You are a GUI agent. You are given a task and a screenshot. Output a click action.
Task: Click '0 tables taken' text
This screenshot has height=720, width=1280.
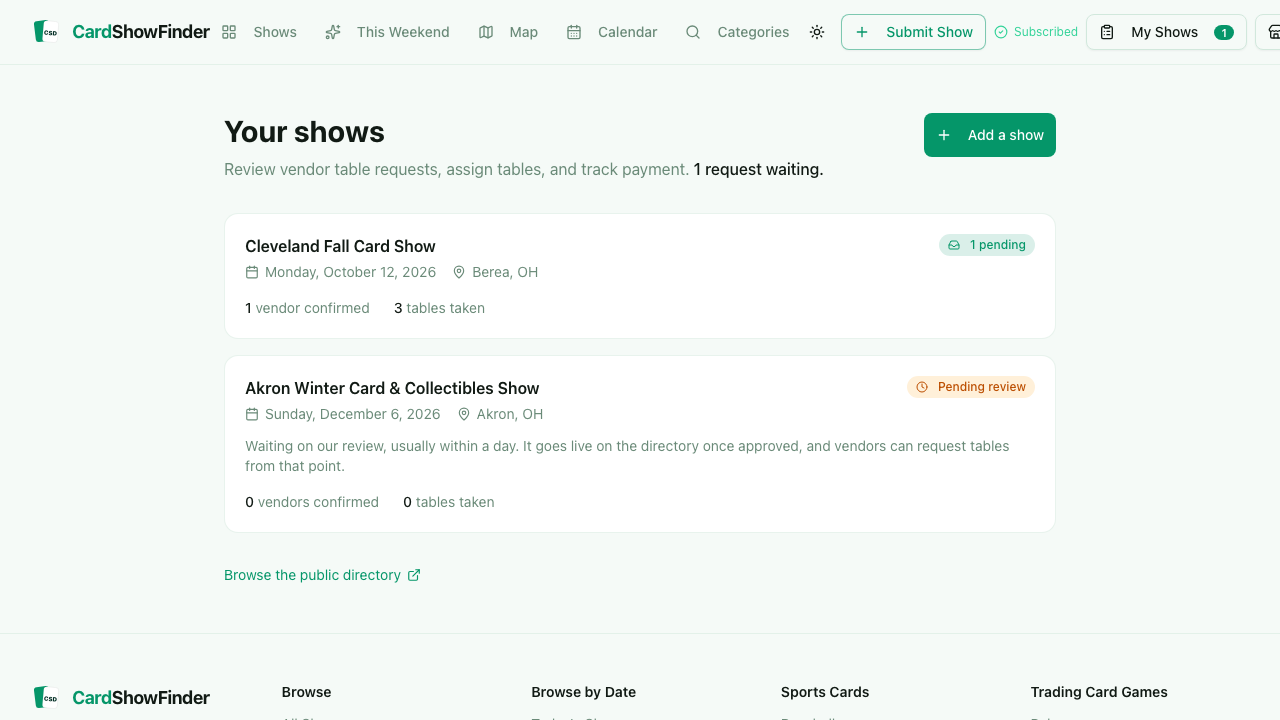pos(449,502)
